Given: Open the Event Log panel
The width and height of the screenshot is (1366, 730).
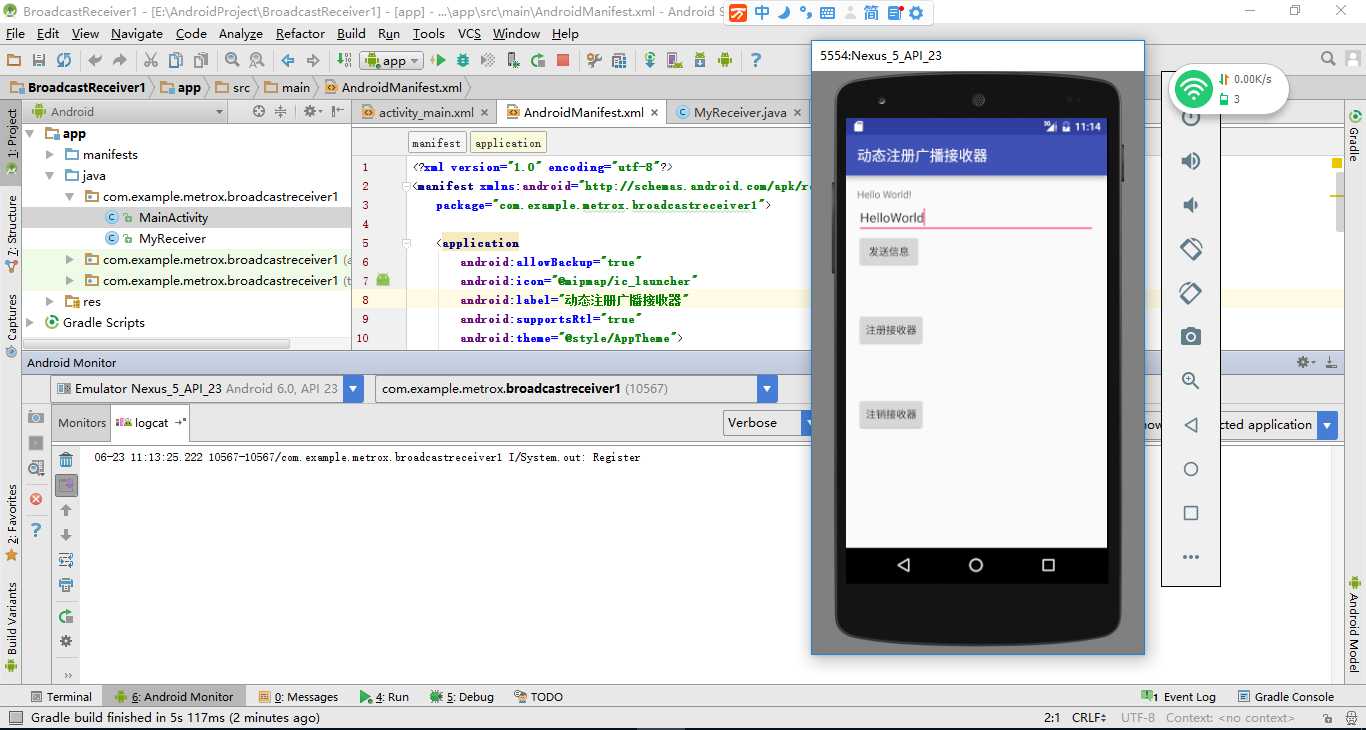Looking at the screenshot, I should click(1179, 697).
